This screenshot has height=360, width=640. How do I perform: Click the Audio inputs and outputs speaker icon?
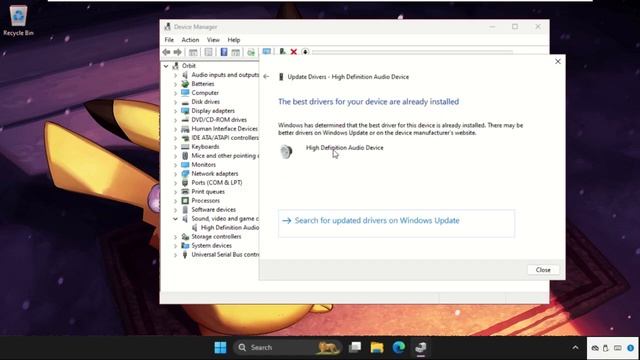pyautogui.click(x=185, y=75)
